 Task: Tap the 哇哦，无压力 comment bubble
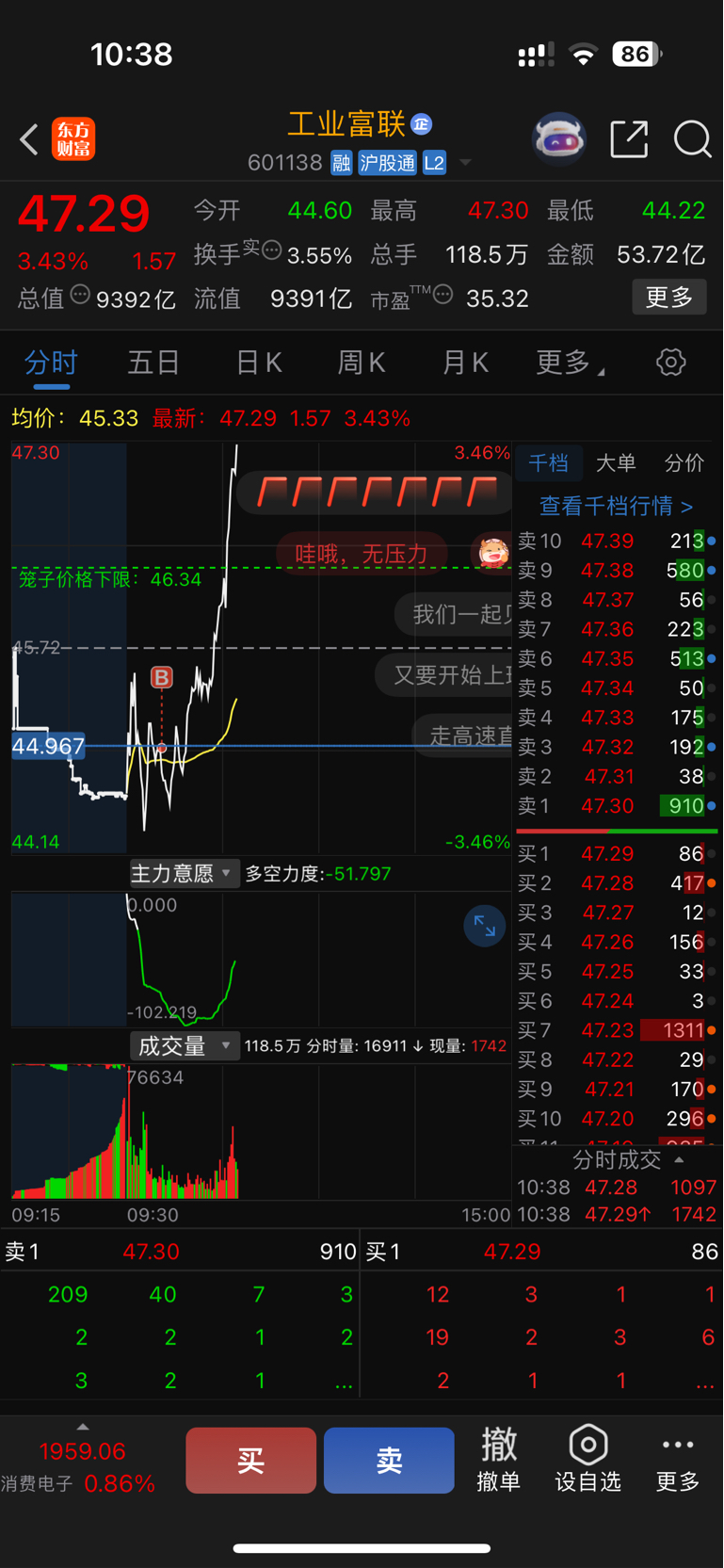pos(362,553)
